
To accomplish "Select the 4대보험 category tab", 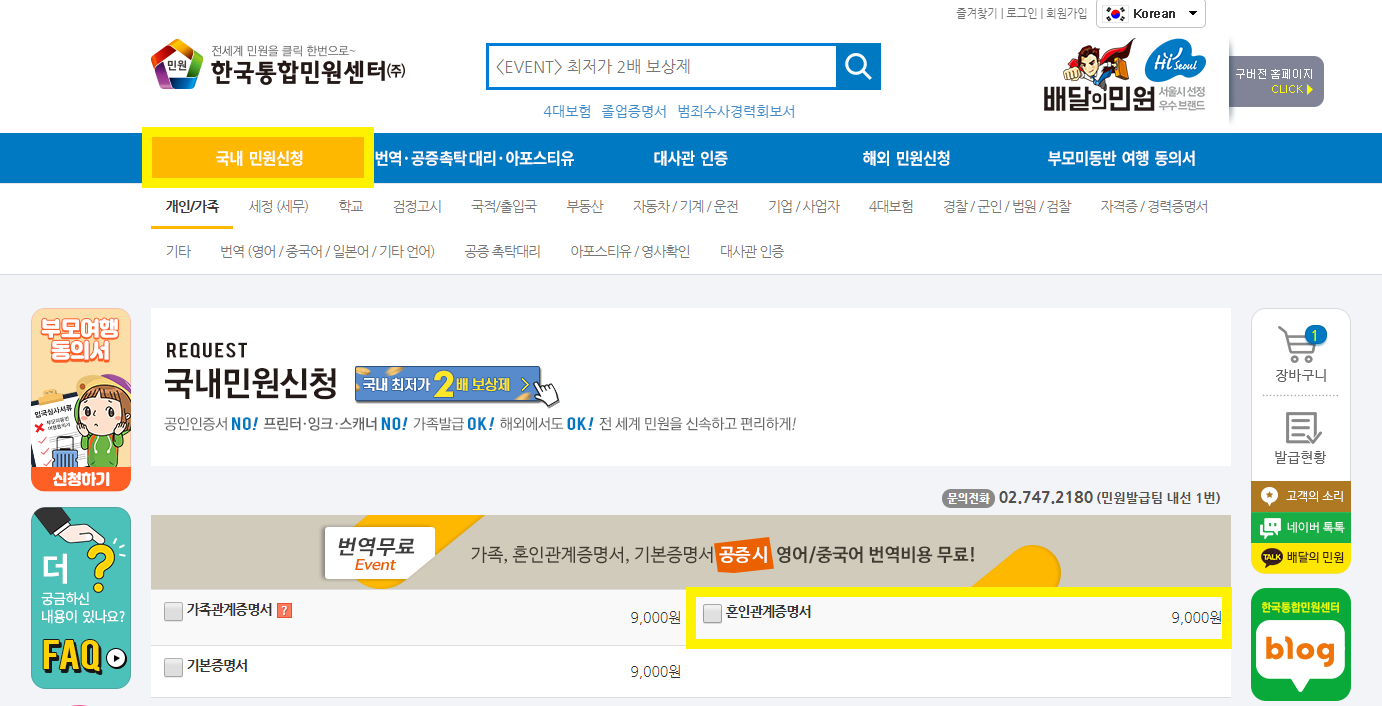I will (x=891, y=207).
